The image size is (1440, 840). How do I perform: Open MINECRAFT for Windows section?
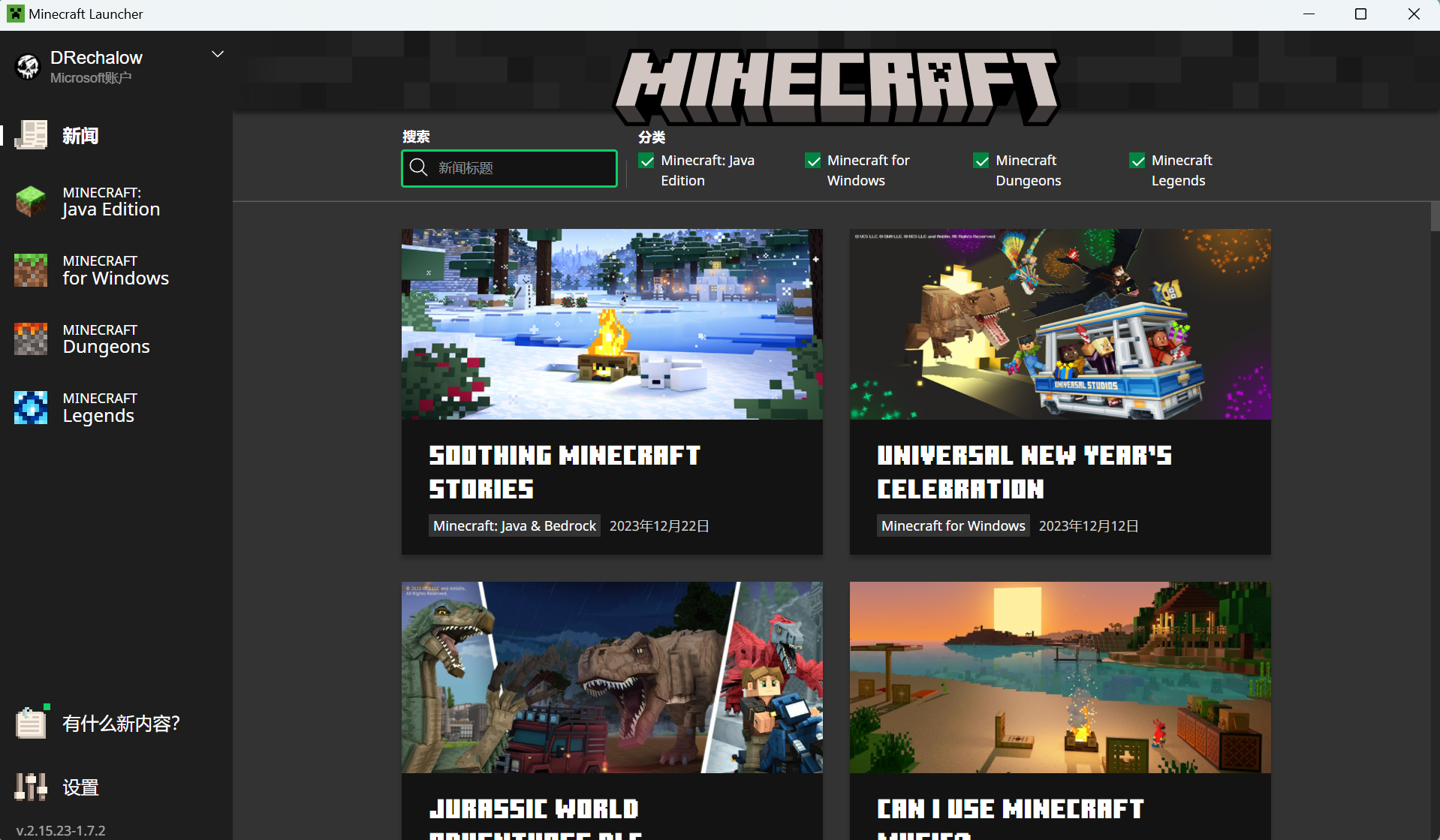point(116,270)
